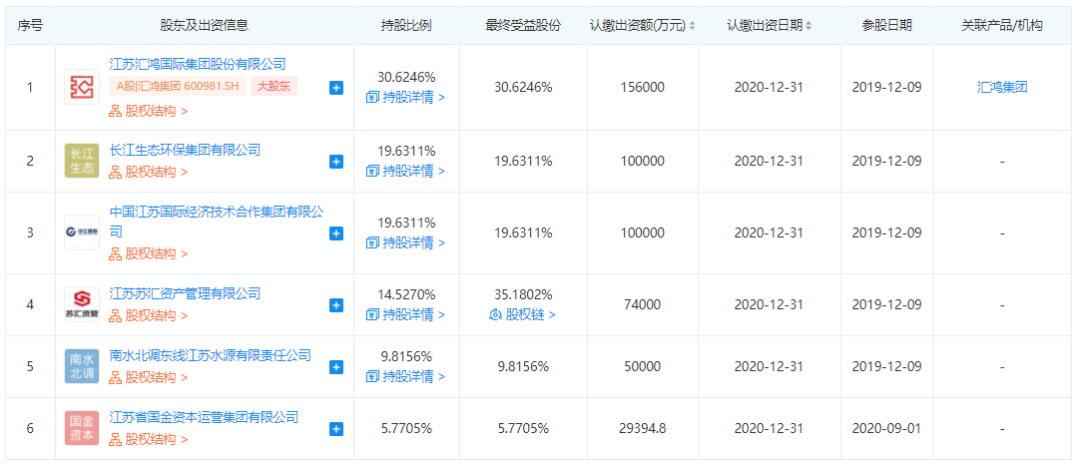Viewport: 1080px width, 464px height.
Task: Open 中国江苏国际经济技术合作集团有限公司 link
Action: [x=216, y=222]
